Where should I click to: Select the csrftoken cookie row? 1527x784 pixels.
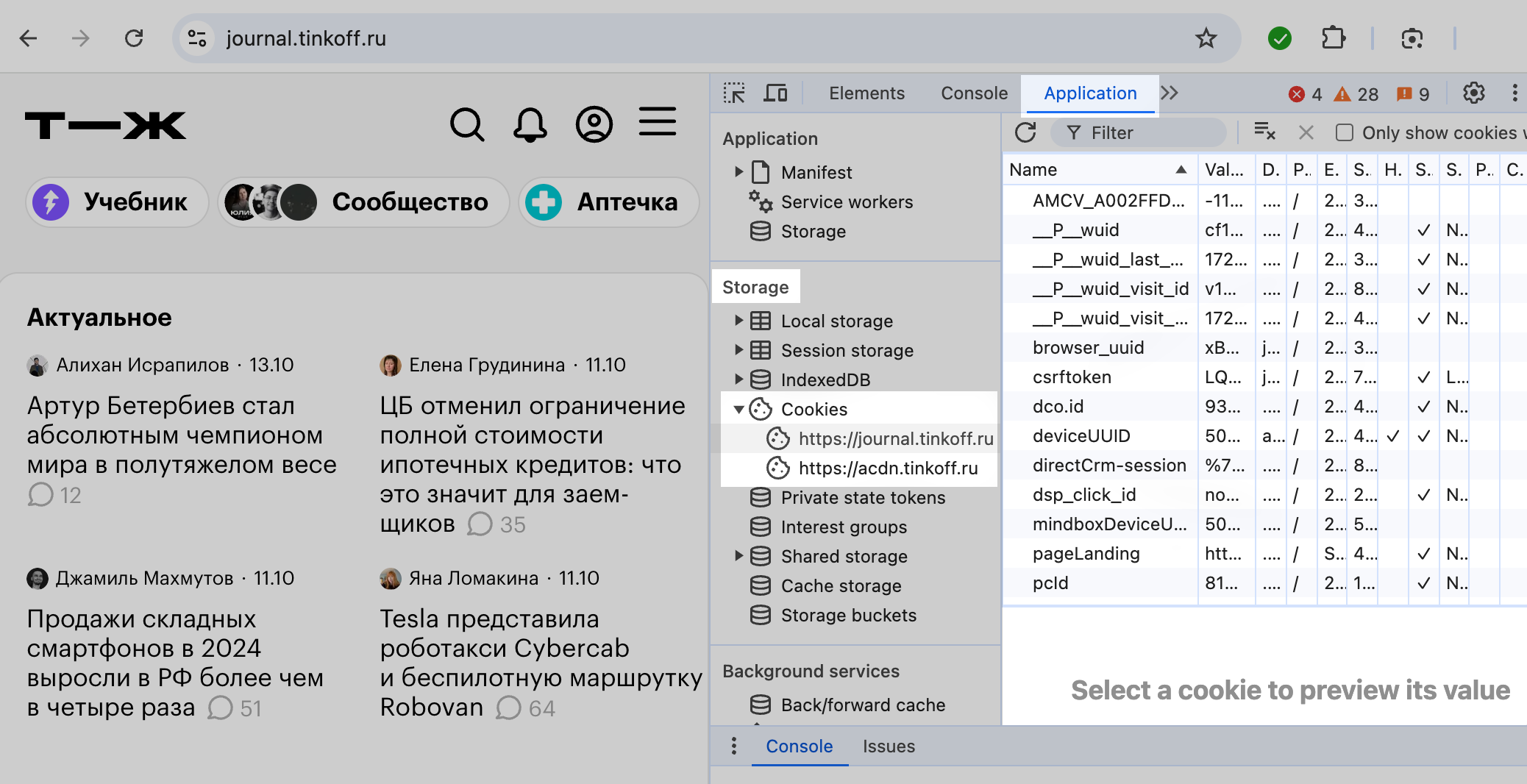click(1265, 377)
